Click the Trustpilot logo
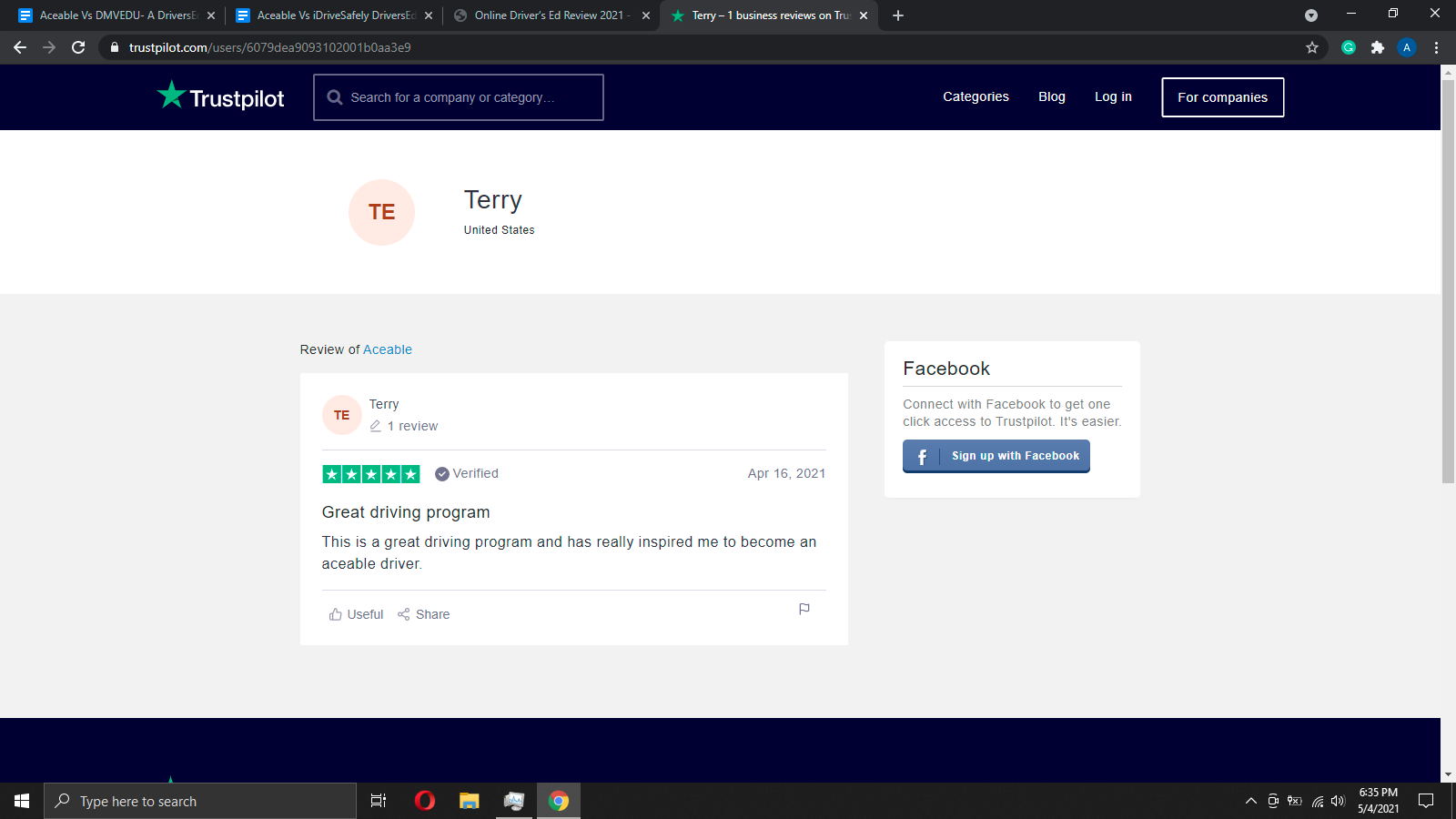The width and height of the screenshot is (1456, 819). tap(220, 96)
